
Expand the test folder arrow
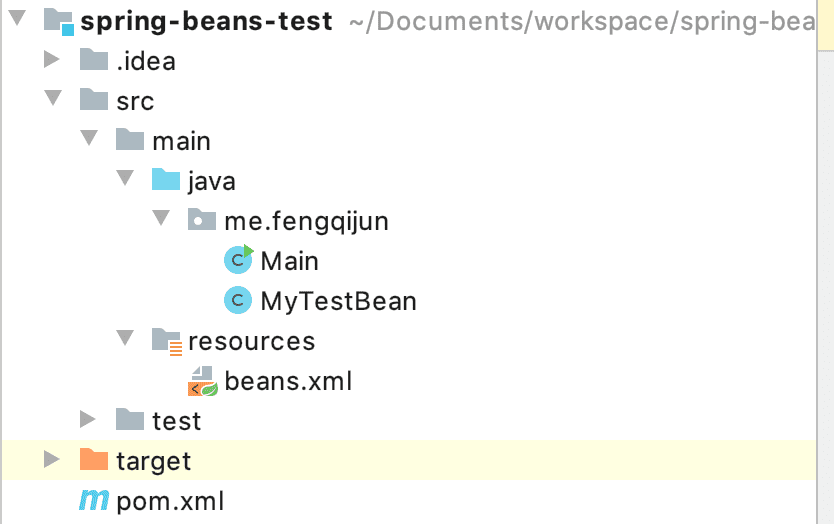[89, 420]
